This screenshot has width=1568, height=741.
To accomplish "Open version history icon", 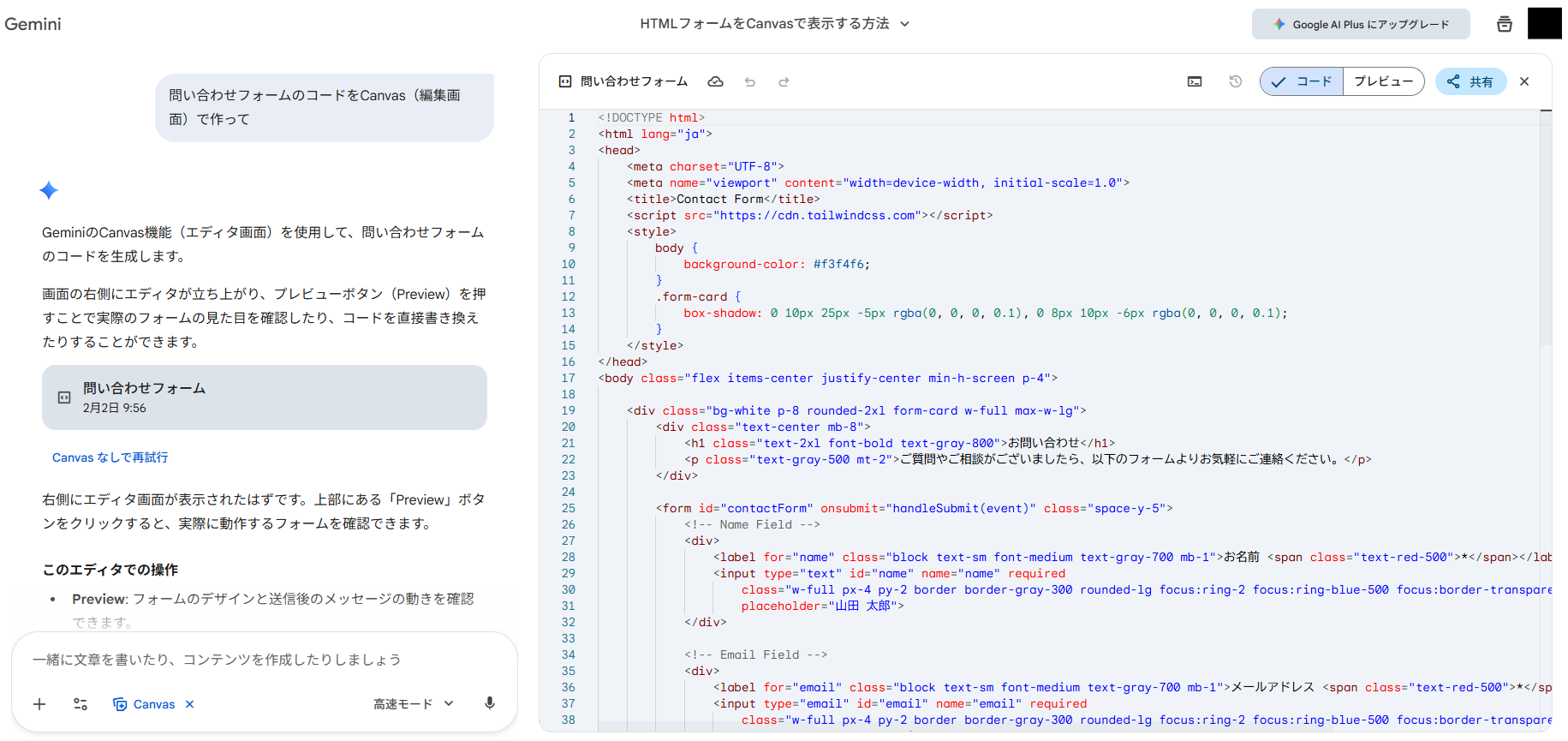I will click(x=1235, y=81).
